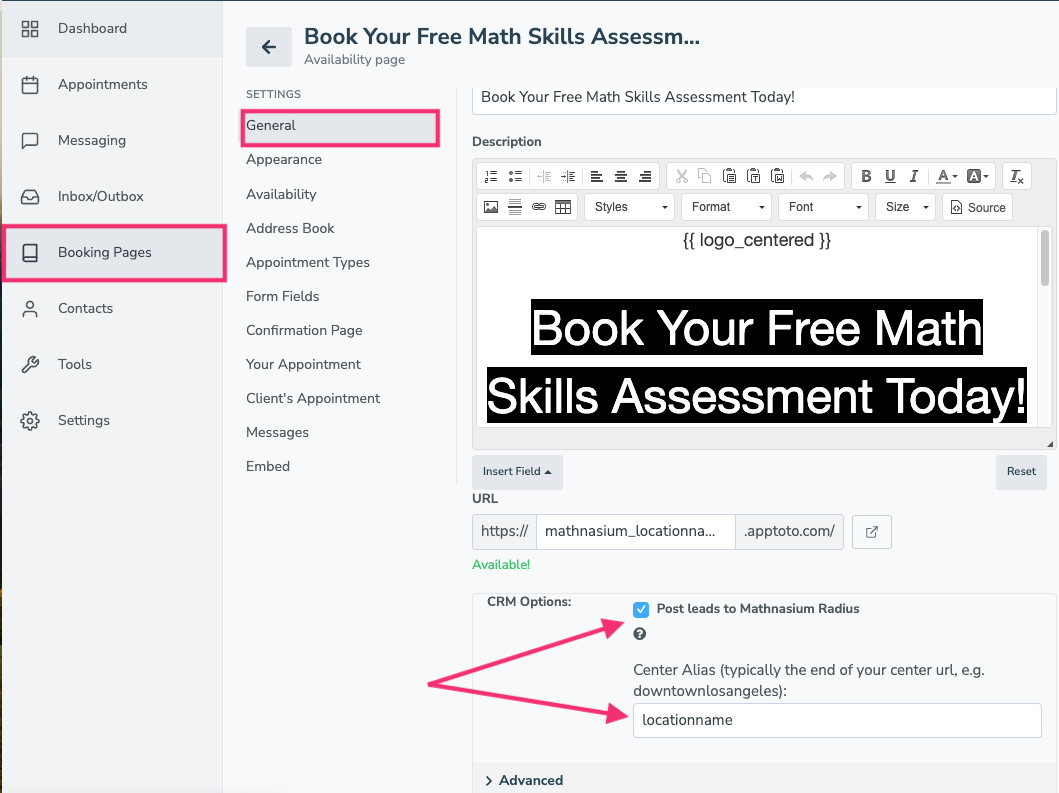
Task: Insert a horizontal line
Action: click(515, 207)
